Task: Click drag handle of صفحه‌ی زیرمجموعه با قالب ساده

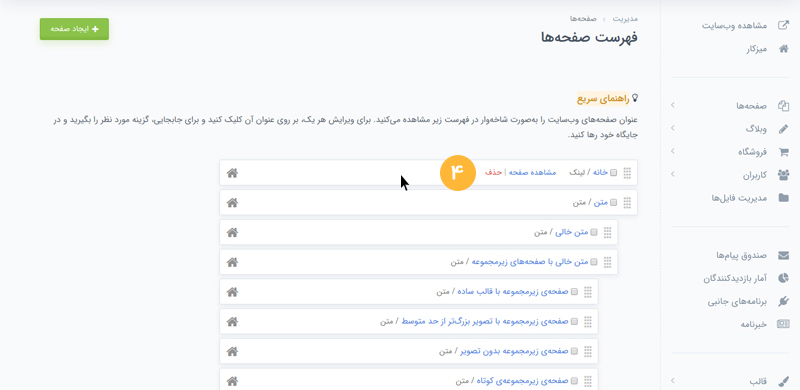Action: (x=587, y=292)
